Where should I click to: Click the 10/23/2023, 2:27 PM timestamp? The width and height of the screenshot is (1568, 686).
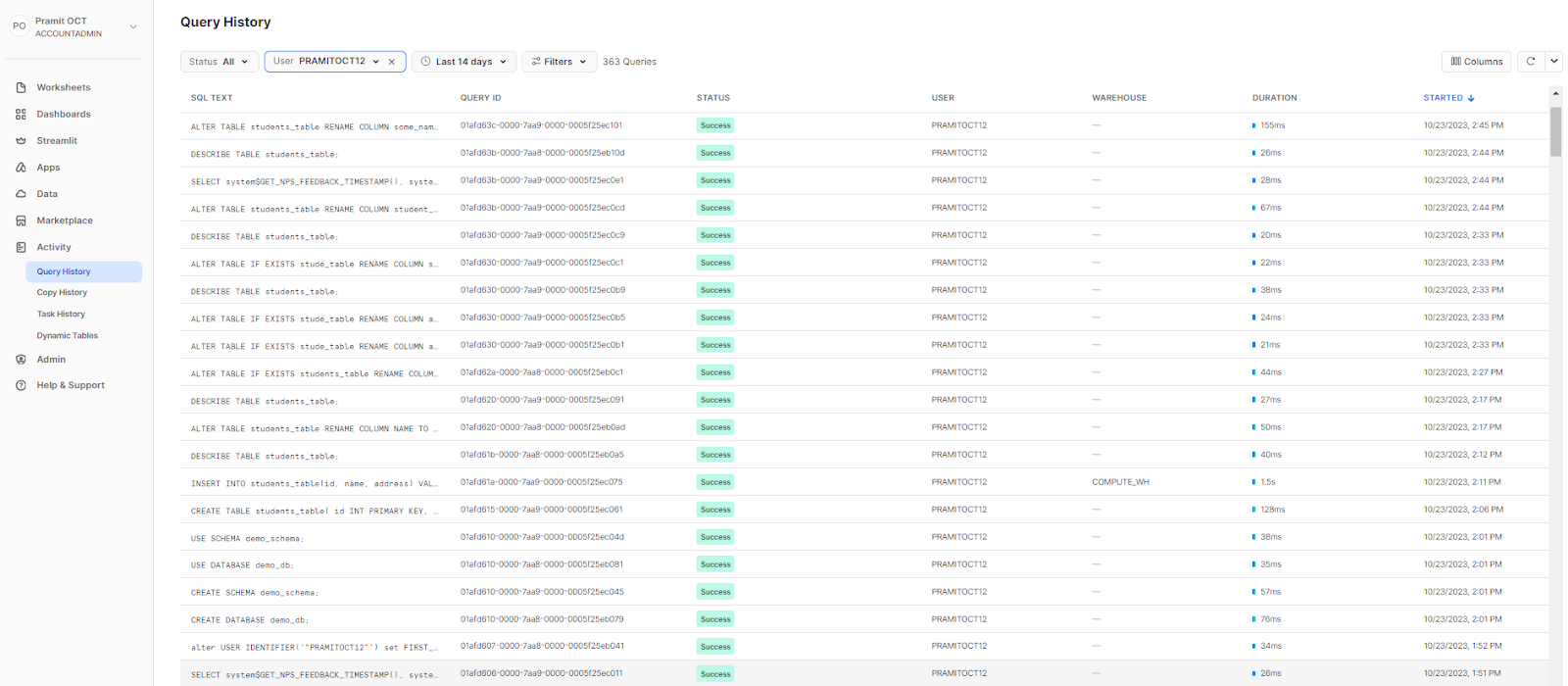[1463, 372]
